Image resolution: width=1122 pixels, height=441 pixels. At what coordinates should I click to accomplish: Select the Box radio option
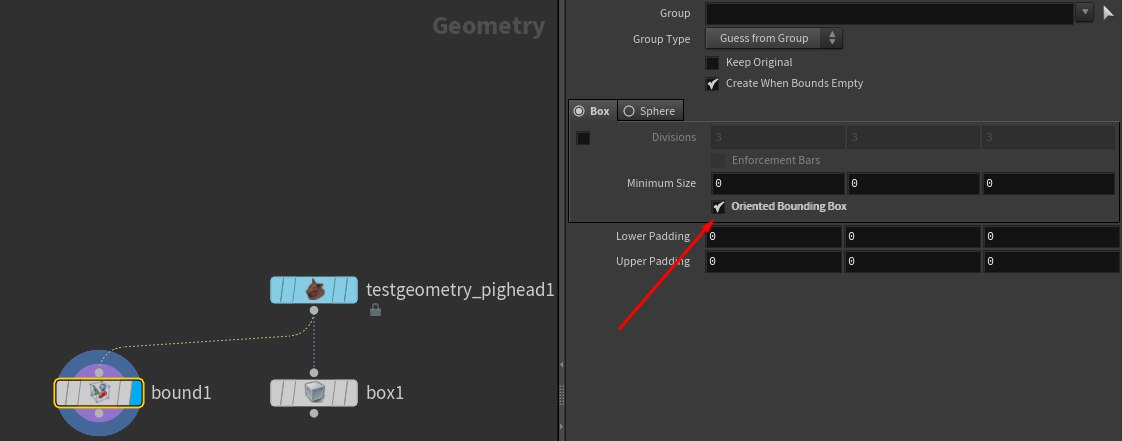592,111
